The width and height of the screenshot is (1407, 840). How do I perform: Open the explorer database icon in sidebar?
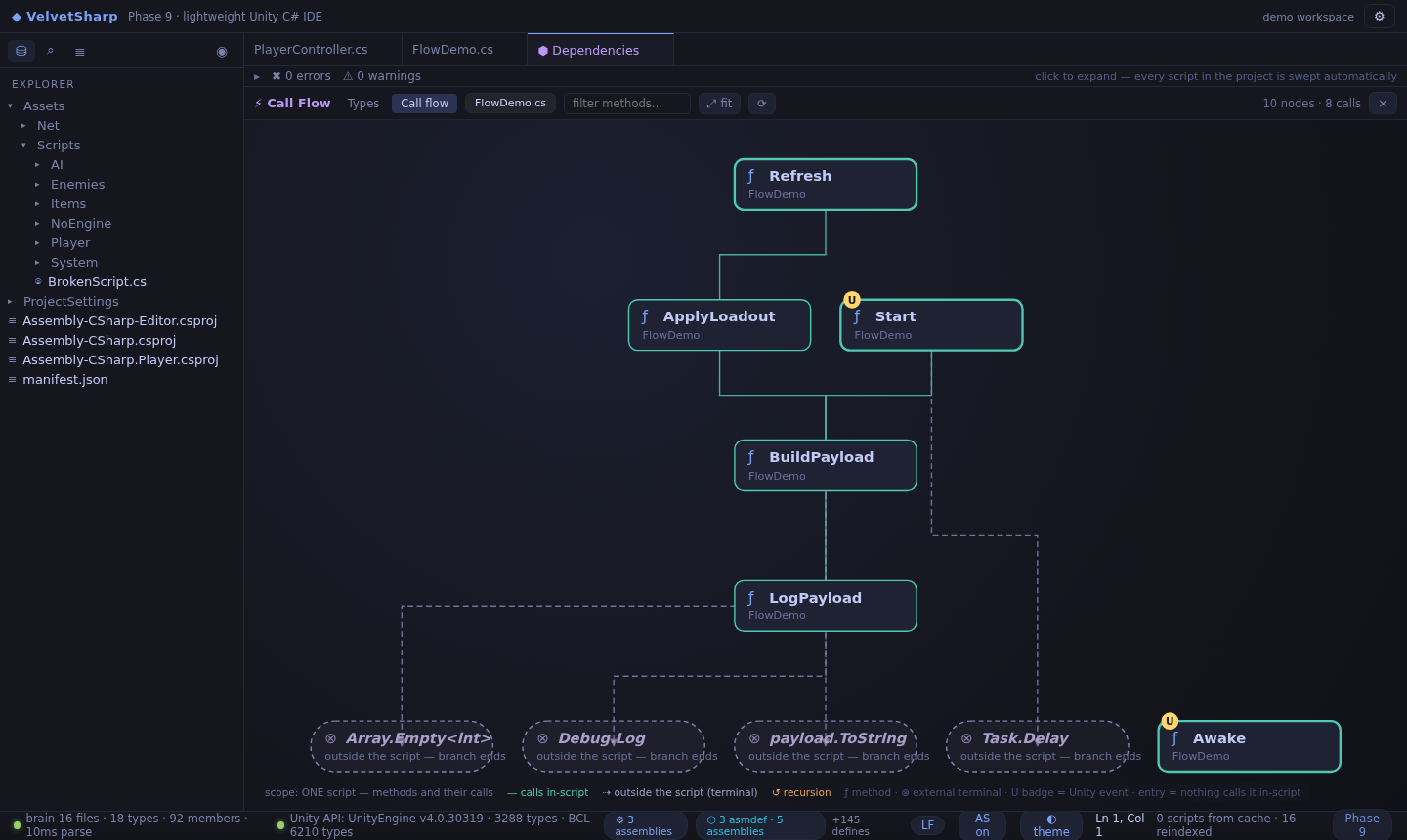tap(21, 51)
